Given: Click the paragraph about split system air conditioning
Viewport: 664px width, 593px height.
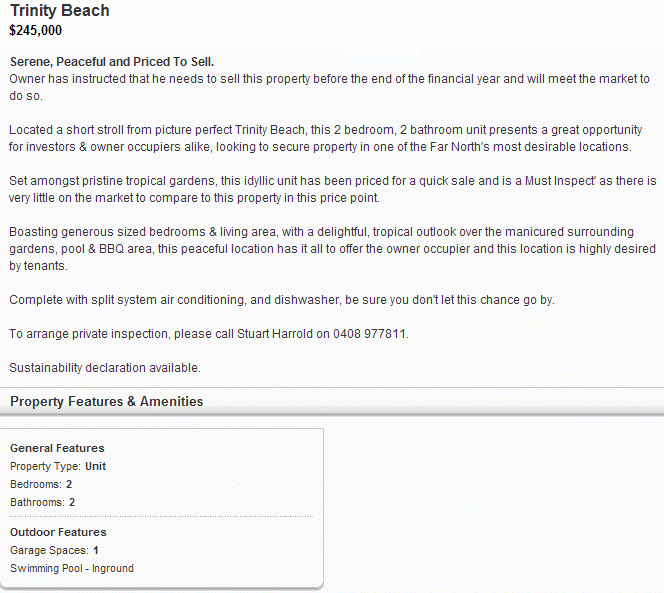Looking at the screenshot, I should pyautogui.click(x=282, y=300).
